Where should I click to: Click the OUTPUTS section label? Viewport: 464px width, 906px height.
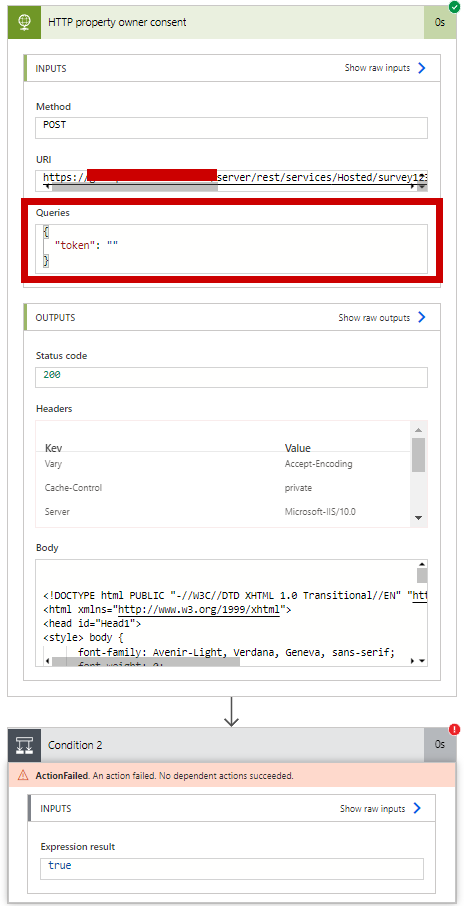tap(55, 318)
